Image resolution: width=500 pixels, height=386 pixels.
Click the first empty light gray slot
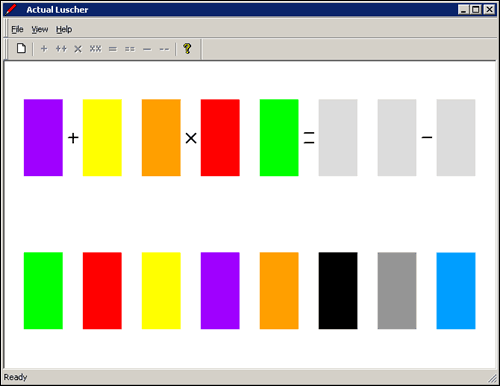338,137
